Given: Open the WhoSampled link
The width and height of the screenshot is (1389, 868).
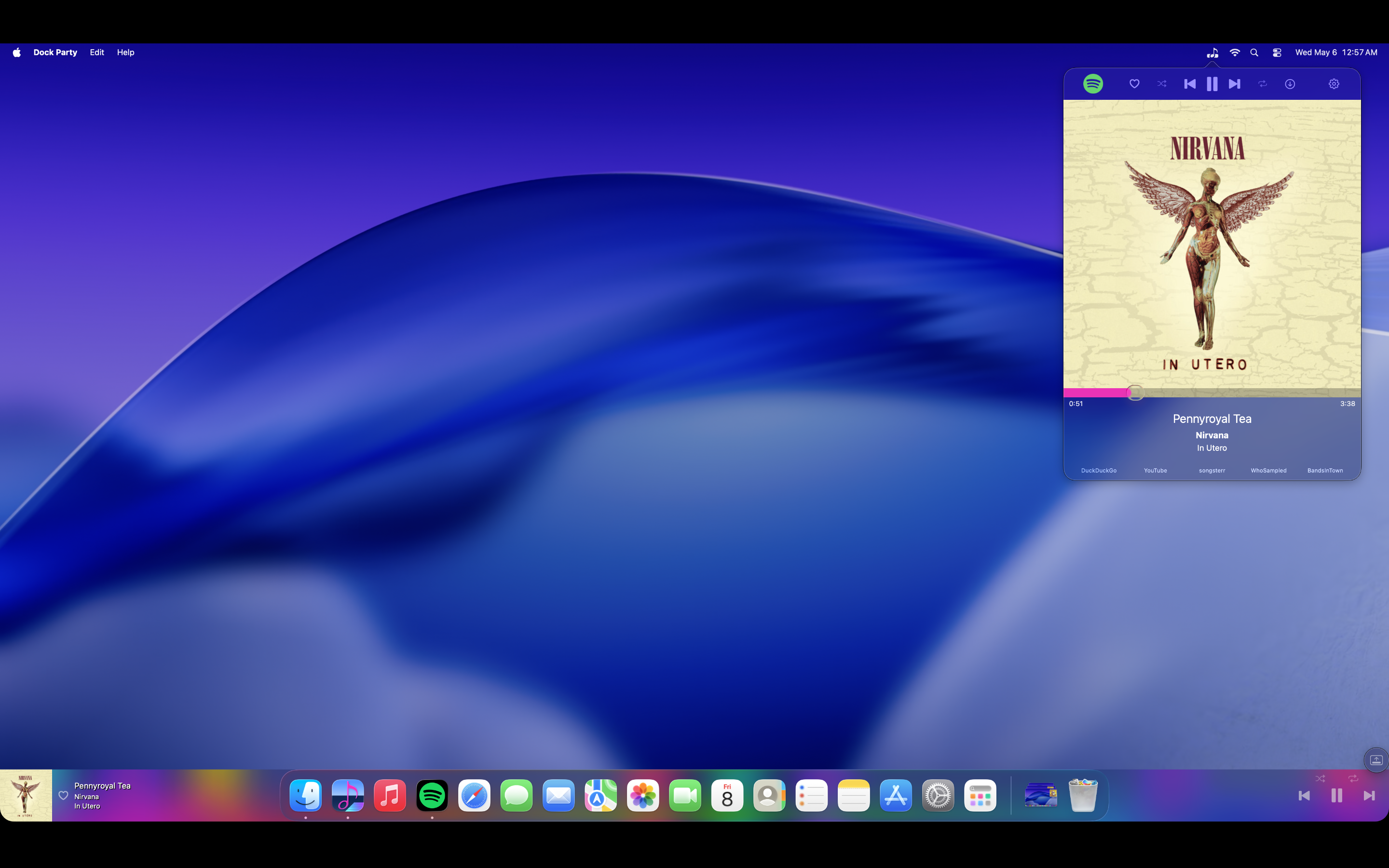Looking at the screenshot, I should pyautogui.click(x=1268, y=471).
